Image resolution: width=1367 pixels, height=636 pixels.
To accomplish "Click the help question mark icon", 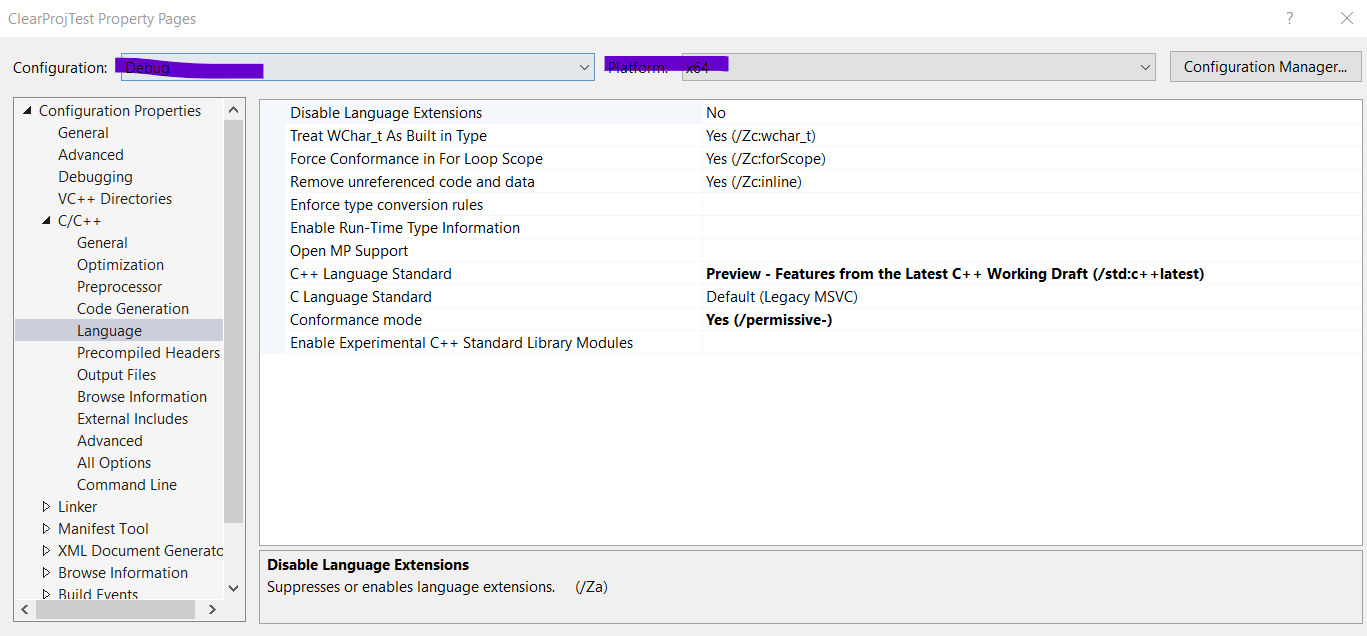I will tap(1289, 18).
